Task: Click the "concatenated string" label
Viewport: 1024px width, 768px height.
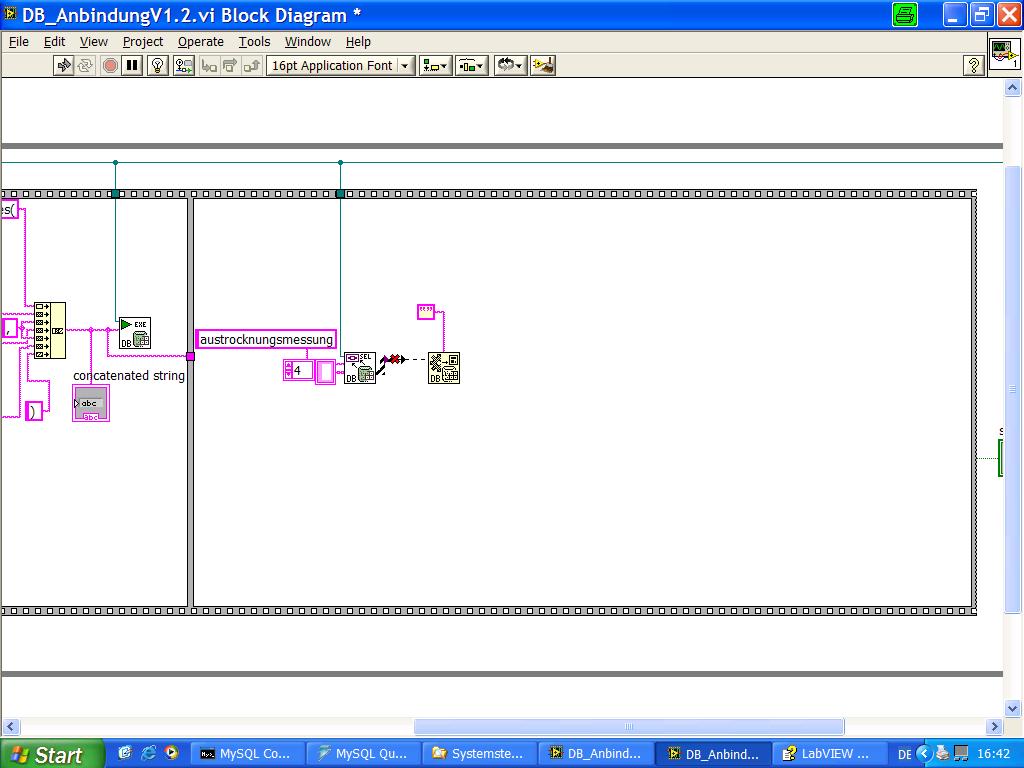Action: pos(129,376)
